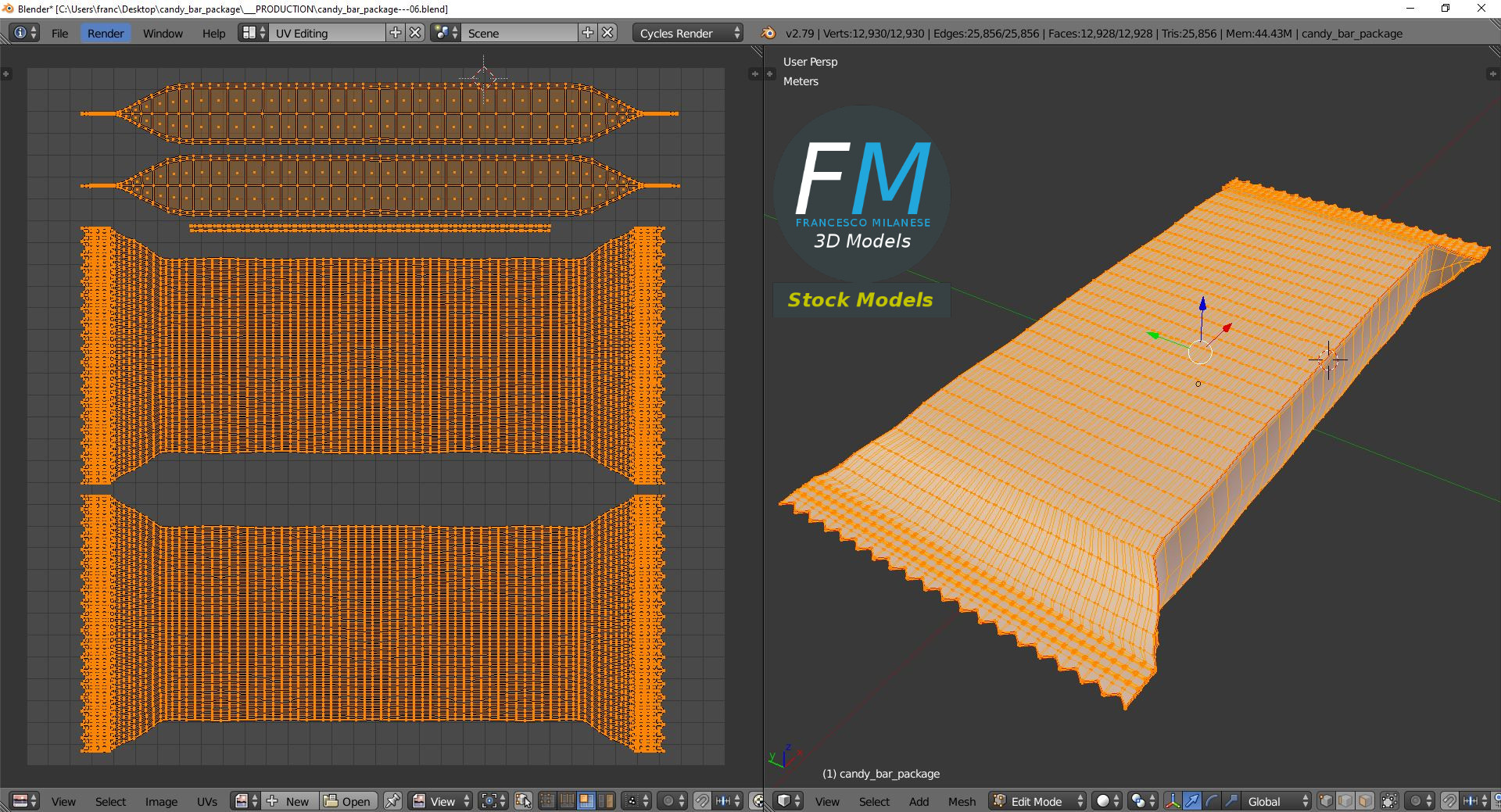The image size is (1501, 812).
Task: Click the Open image button
Action: (349, 801)
